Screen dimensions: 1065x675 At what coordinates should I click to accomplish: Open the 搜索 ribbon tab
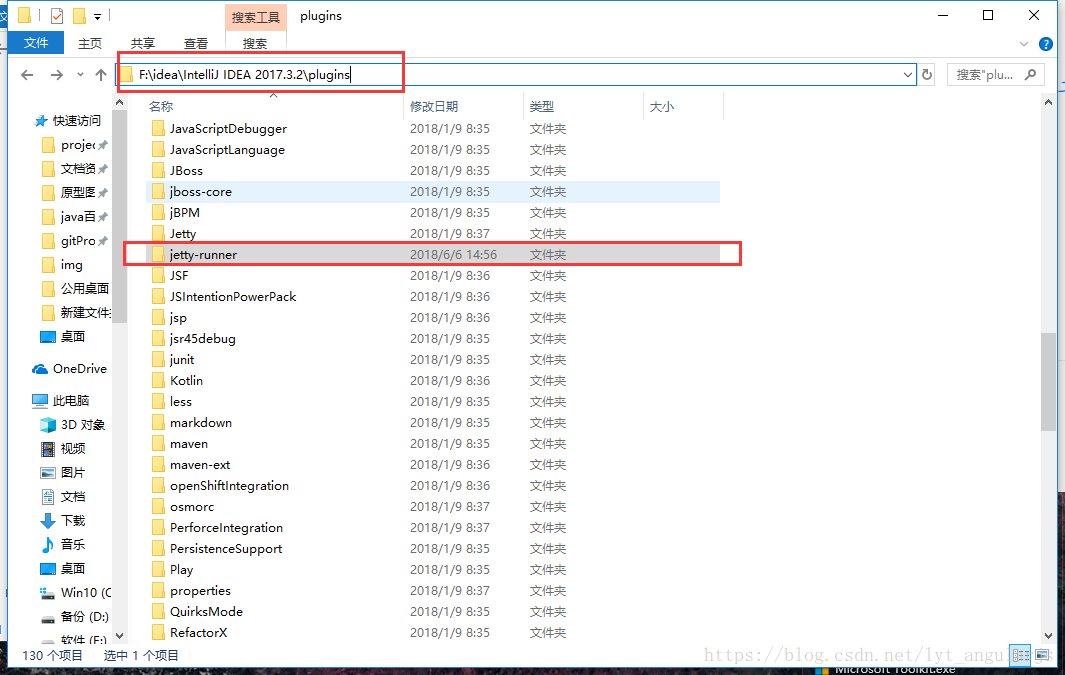click(255, 43)
